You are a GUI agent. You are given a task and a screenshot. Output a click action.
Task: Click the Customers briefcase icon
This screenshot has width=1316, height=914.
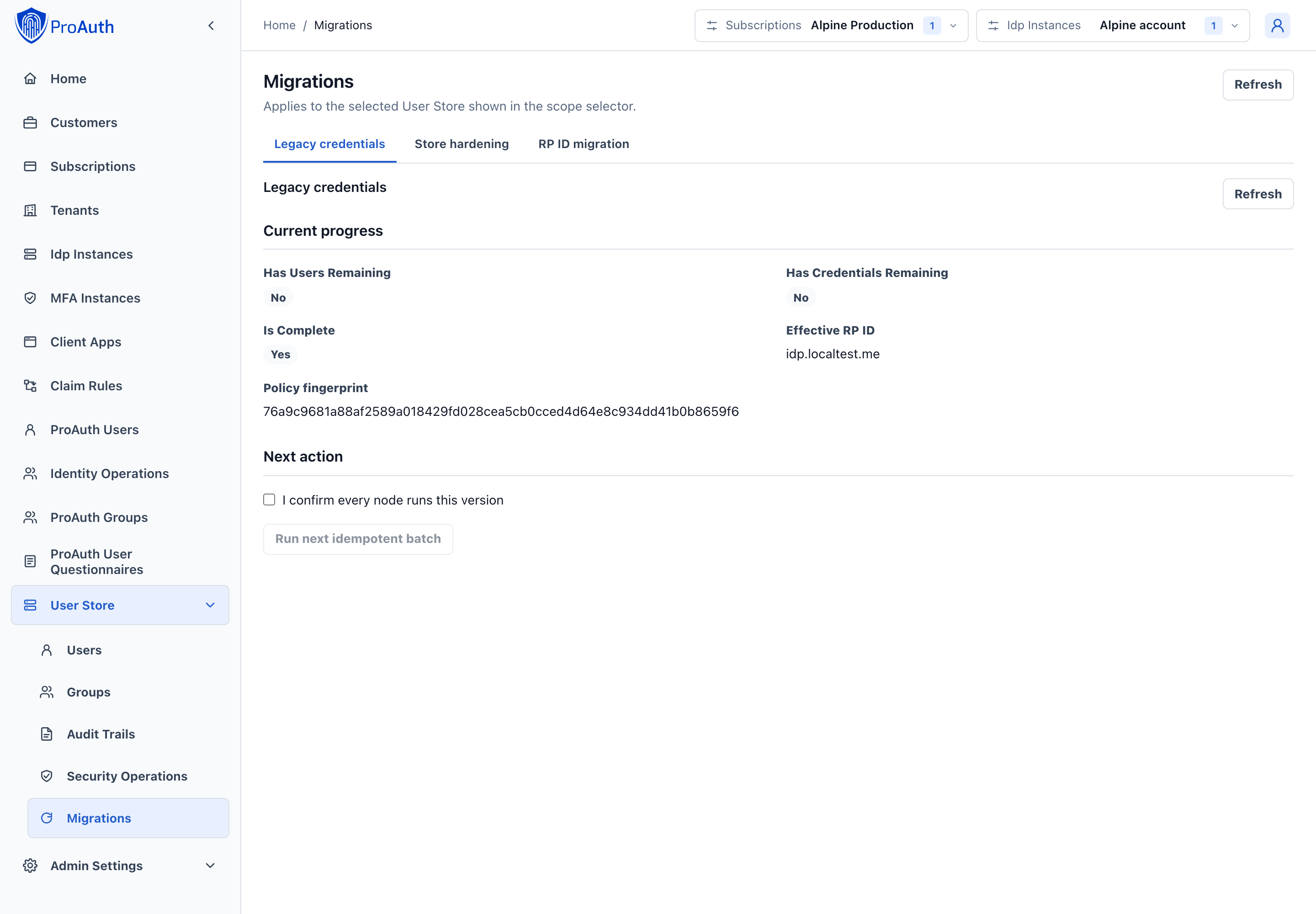click(30, 122)
